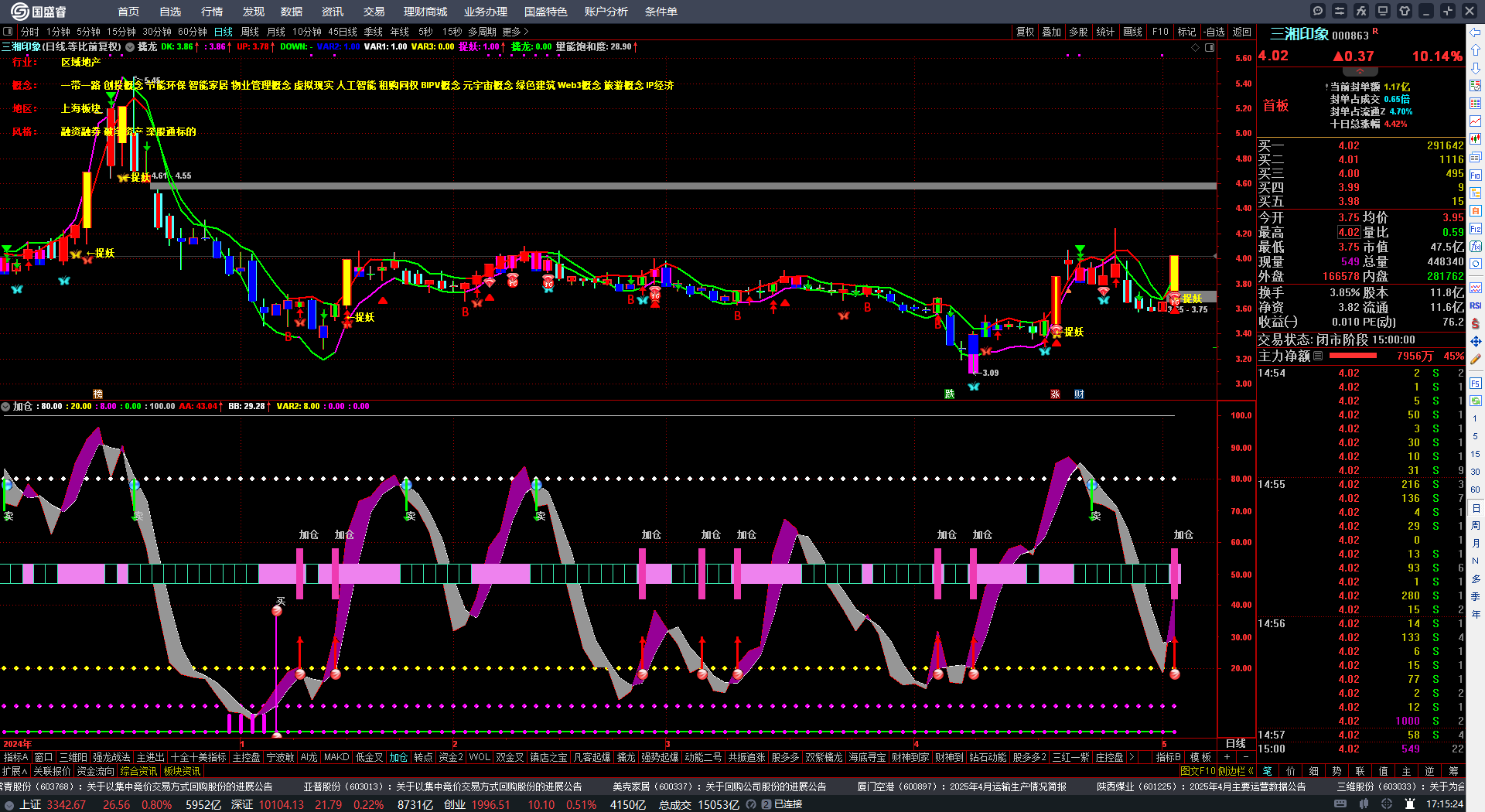Open dropdown circle next to 加仓 indicator
Viewport: 1485px width, 812px height.
(5, 406)
